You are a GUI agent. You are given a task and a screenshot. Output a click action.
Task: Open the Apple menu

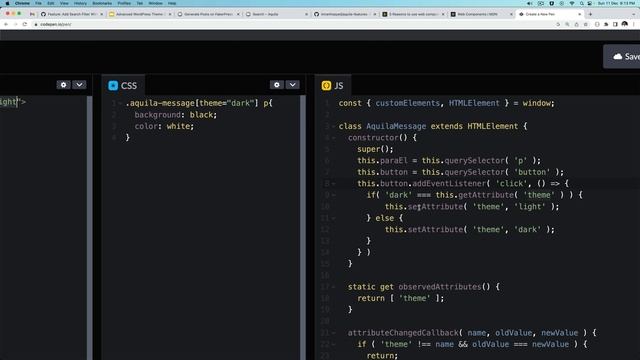coord(7,3)
